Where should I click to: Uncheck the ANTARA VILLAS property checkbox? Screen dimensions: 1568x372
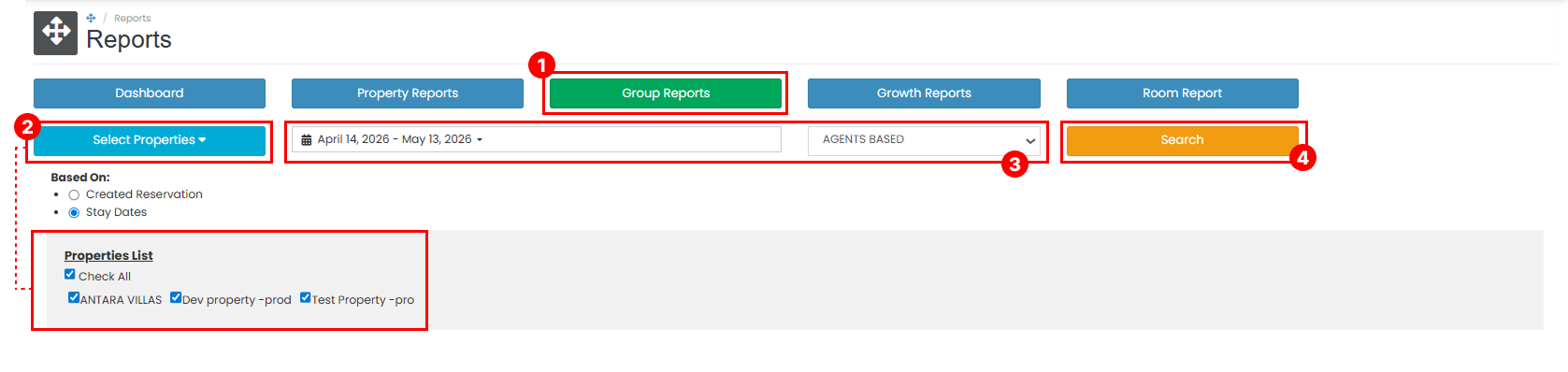(x=74, y=297)
